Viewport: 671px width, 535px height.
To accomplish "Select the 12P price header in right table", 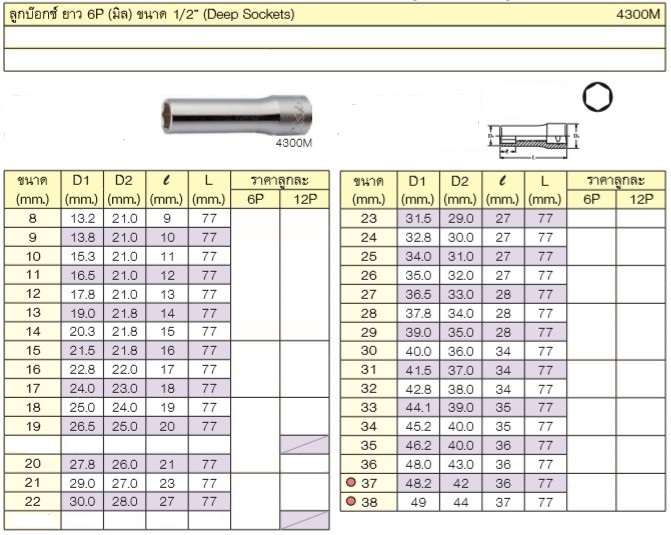I will pos(641,199).
